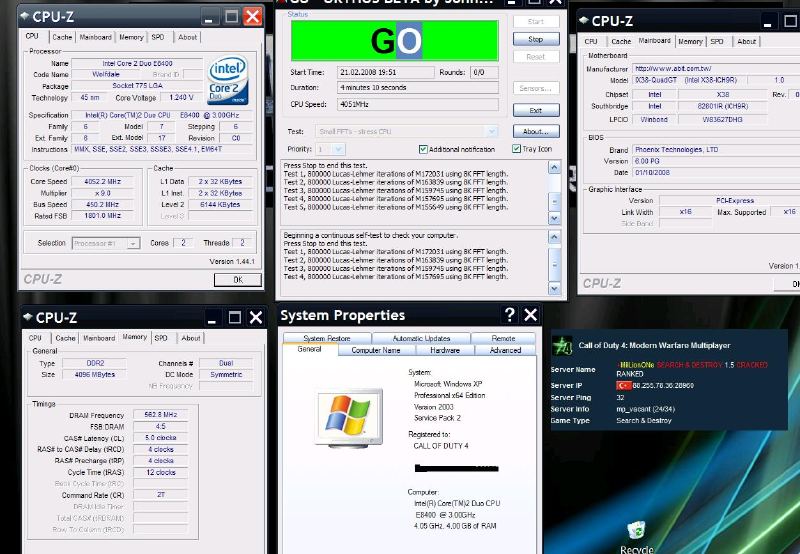This screenshot has height=554, width=800.
Task: Click the Start Time field 21.02.2008 19:51
Action: (386, 72)
